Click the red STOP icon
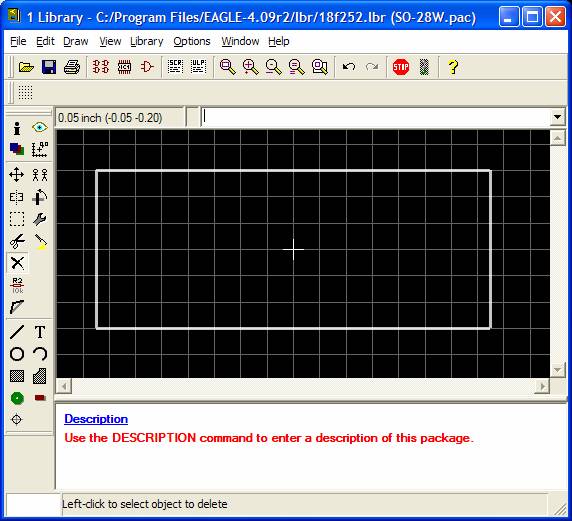Screen dimensions: 572x521 point(401,67)
